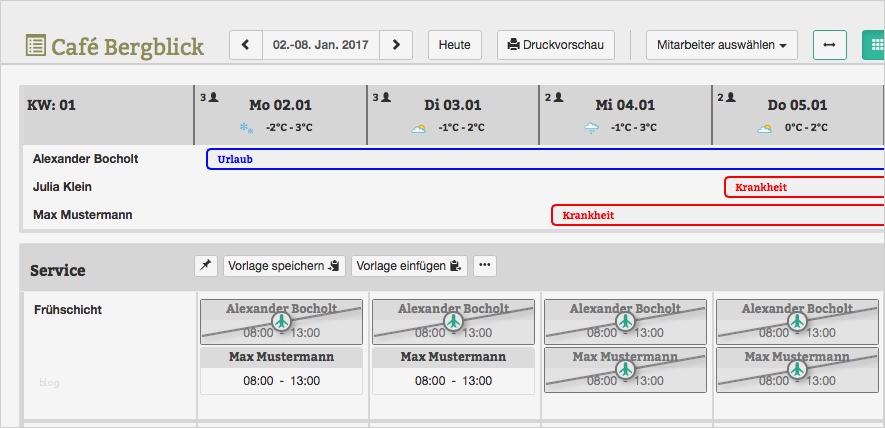Click vacation plane icon on Alexander's Monday shift
Image resolution: width=885 pixels, height=428 pixels.
point(282,321)
